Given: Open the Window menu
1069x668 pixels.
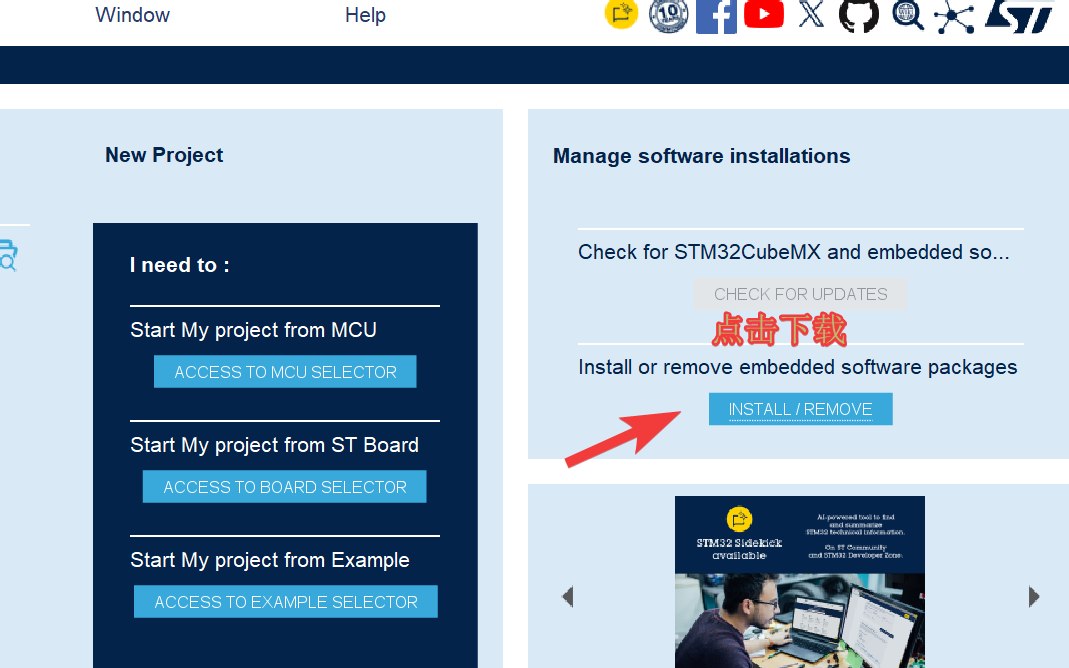Looking at the screenshot, I should [x=132, y=15].
